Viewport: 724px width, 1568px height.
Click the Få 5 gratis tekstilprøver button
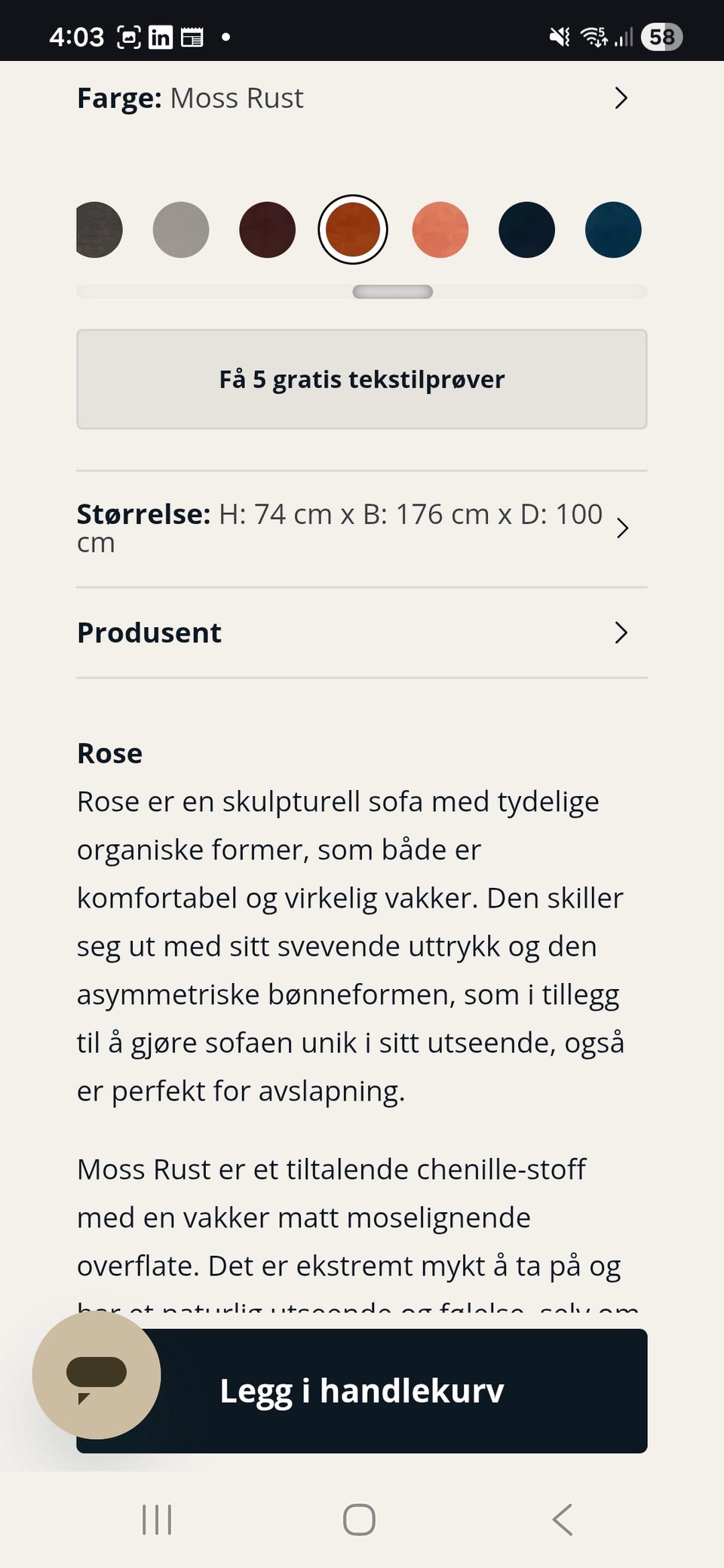pos(362,379)
